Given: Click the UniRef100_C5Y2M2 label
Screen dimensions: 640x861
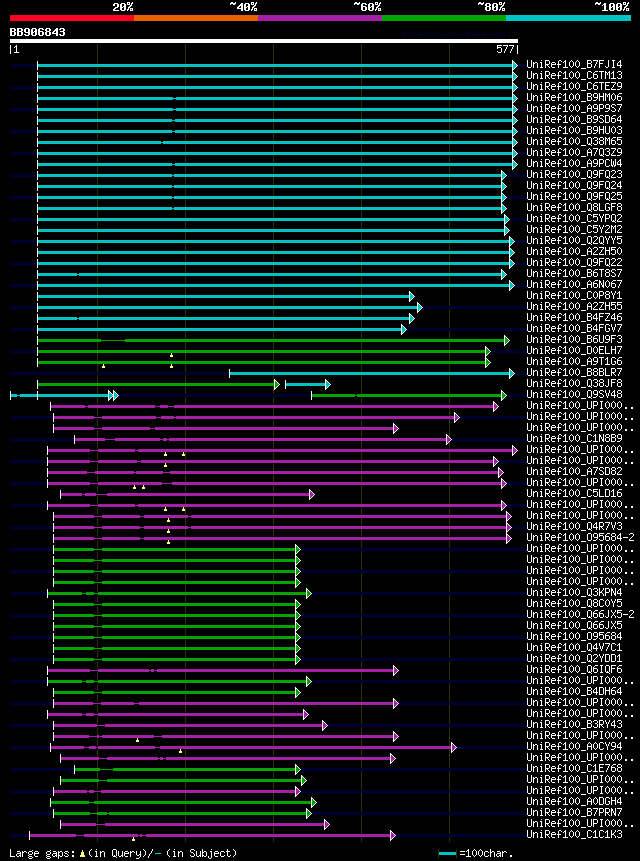Looking at the screenshot, I should tap(574, 230).
